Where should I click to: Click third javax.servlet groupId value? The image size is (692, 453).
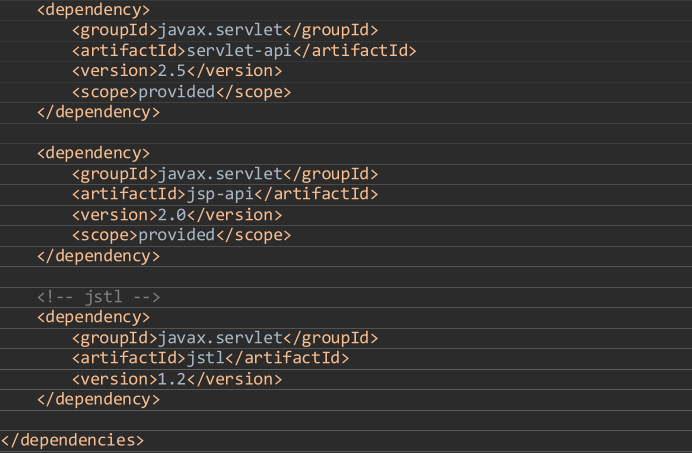pyautogui.click(x=220, y=338)
